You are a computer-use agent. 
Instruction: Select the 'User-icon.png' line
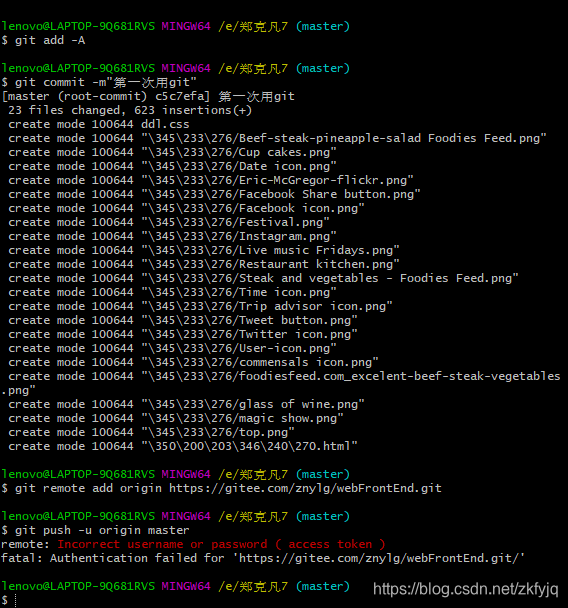tap(172, 347)
